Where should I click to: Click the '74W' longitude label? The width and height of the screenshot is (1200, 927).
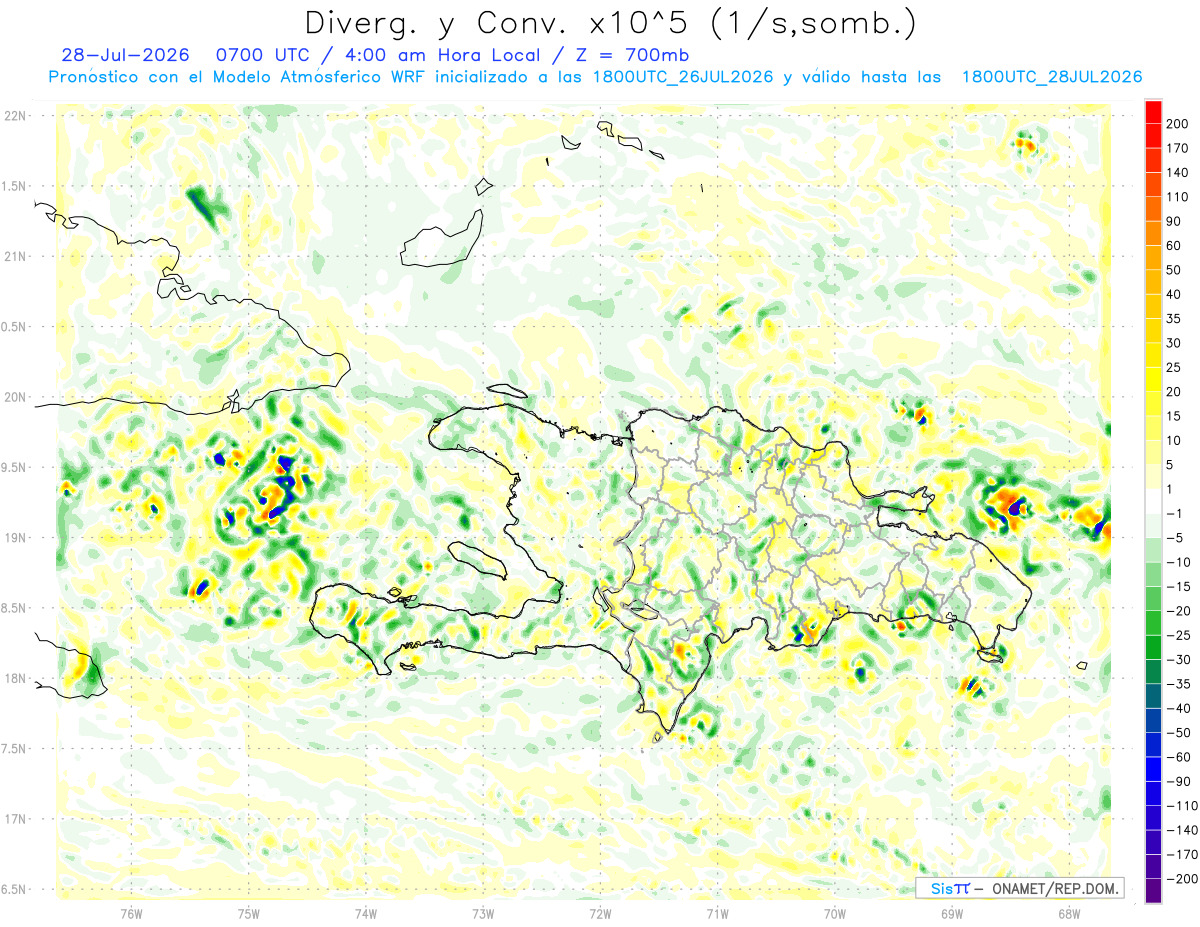pos(365,912)
